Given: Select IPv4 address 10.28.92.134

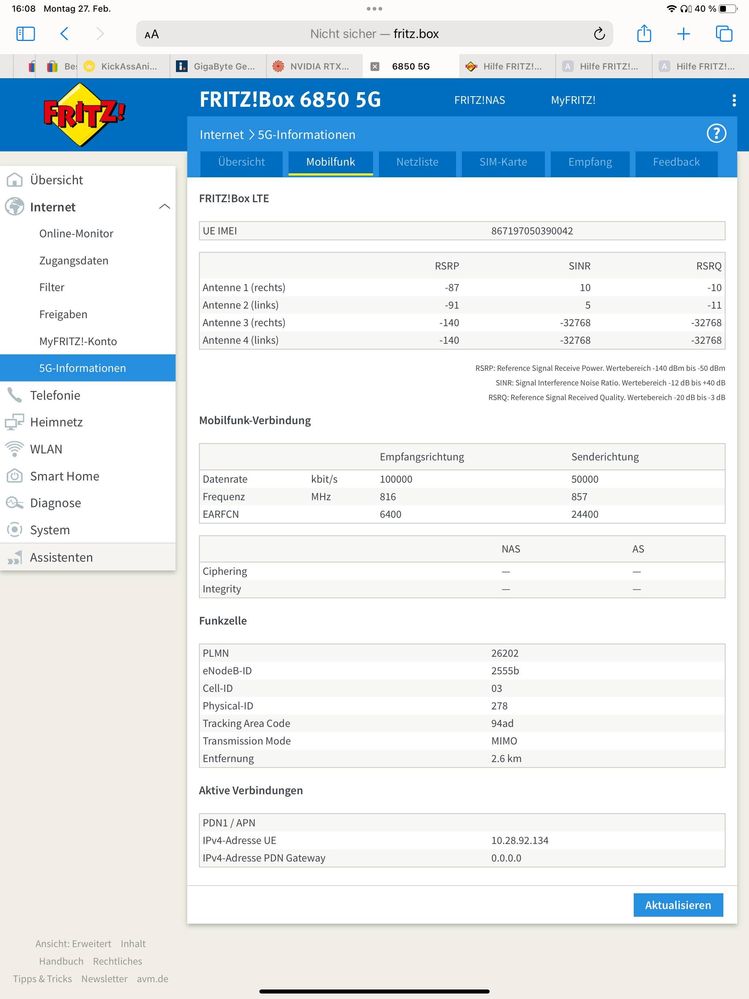Looking at the screenshot, I should pyautogui.click(x=520, y=840).
